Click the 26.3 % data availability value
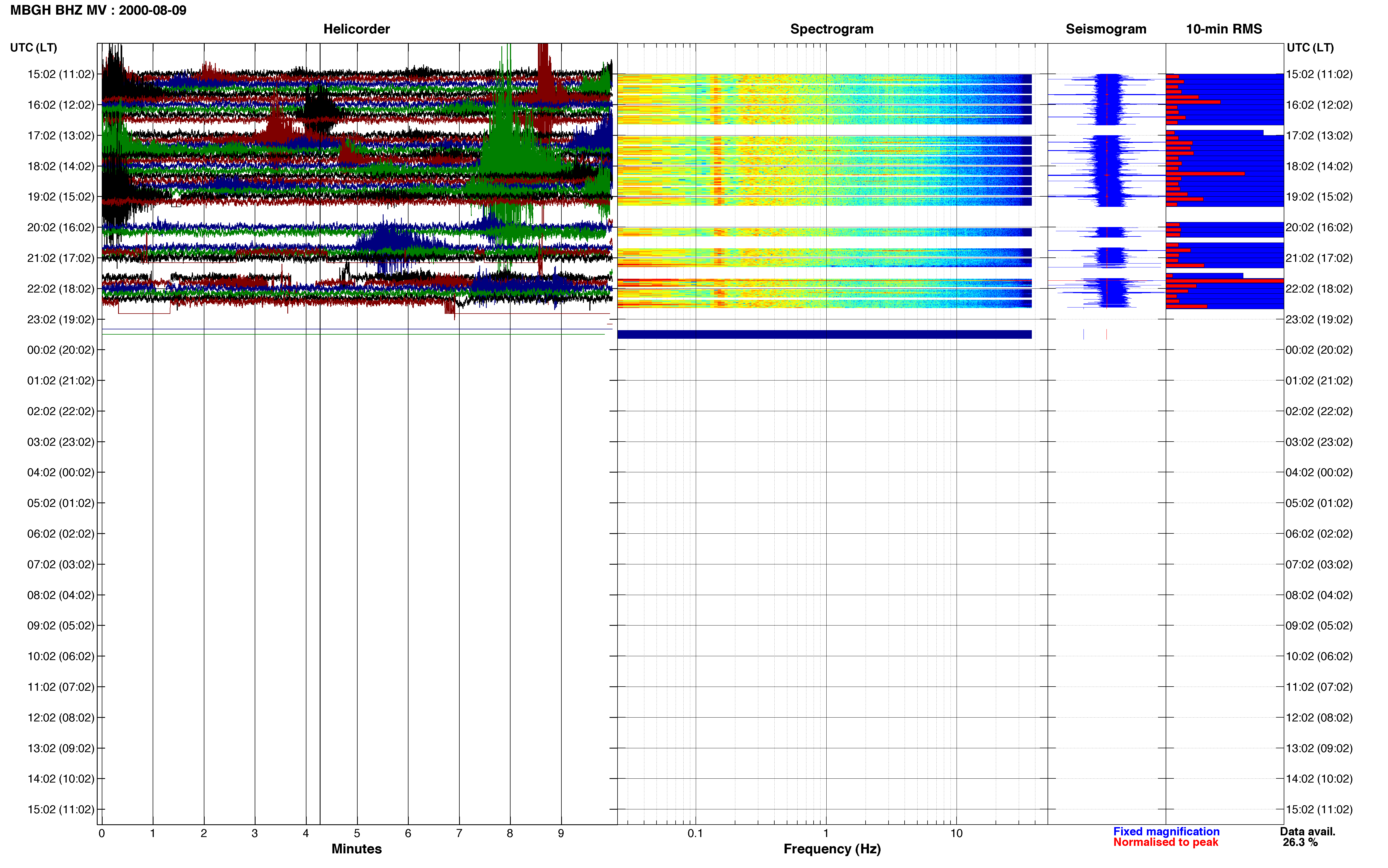1388x868 pixels. [x=1300, y=842]
